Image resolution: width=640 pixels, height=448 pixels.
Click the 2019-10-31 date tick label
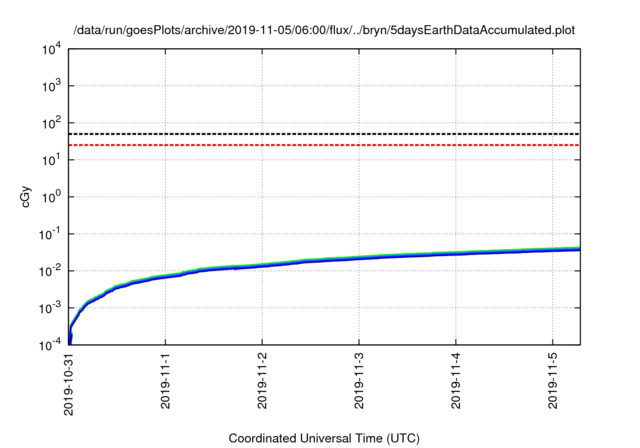tap(69, 384)
